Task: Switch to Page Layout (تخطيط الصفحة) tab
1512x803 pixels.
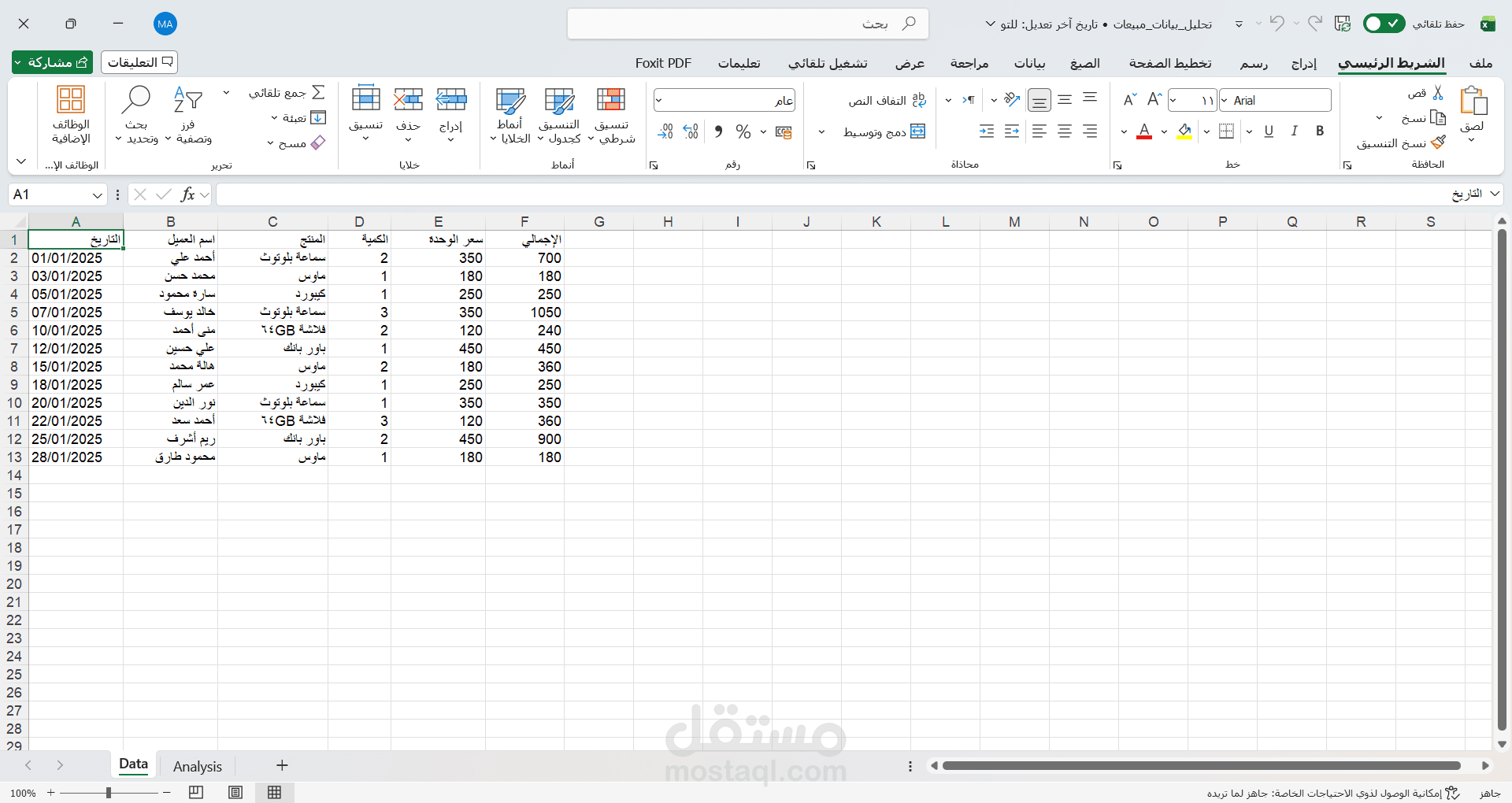Action: (1170, 63)
